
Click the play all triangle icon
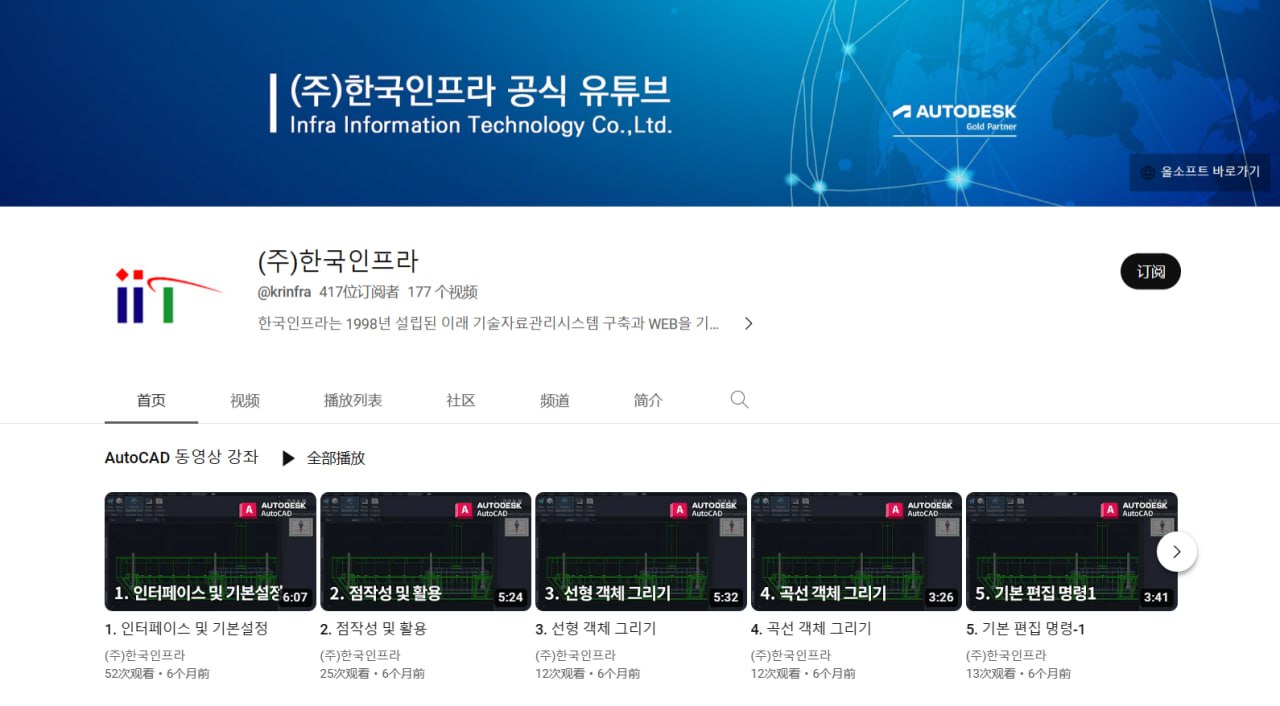point(288,458)
